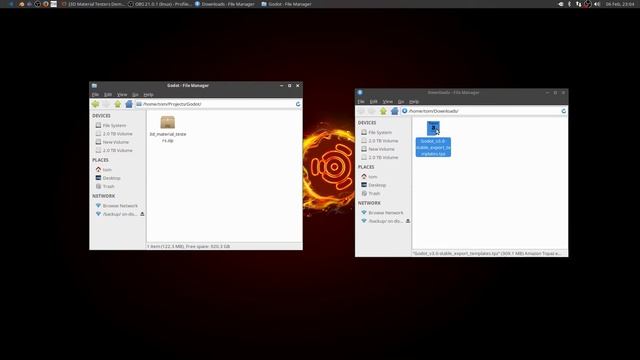
Task: Click the Downloads window path bar
Action: [x=484, y=111]
